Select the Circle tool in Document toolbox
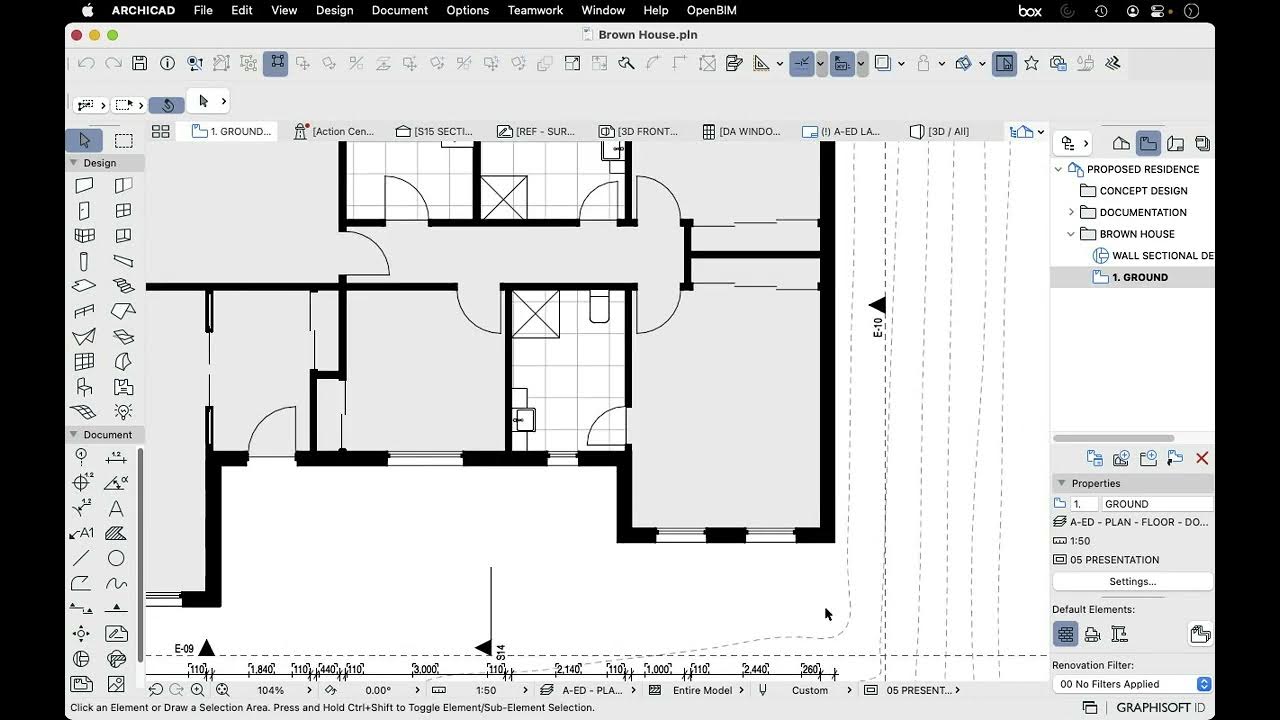The image size is (1280, 720). [116, 558]
